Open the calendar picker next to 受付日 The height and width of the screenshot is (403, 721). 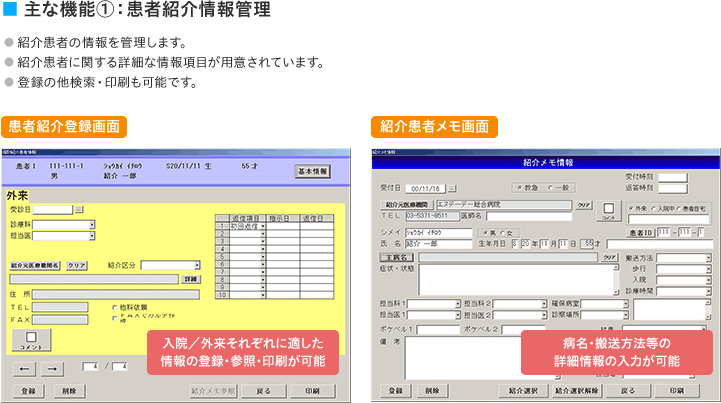tap(452, 188)
